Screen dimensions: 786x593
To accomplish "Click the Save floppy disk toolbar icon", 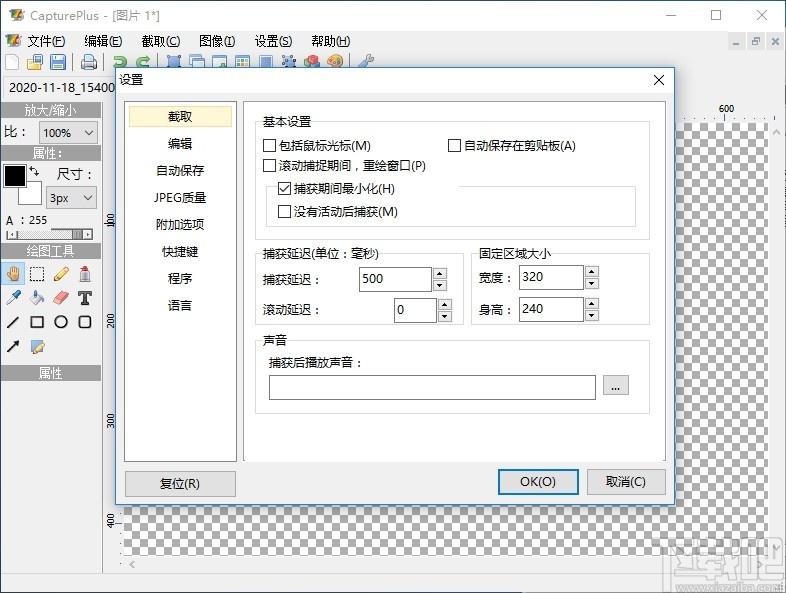I will [58, 62].
